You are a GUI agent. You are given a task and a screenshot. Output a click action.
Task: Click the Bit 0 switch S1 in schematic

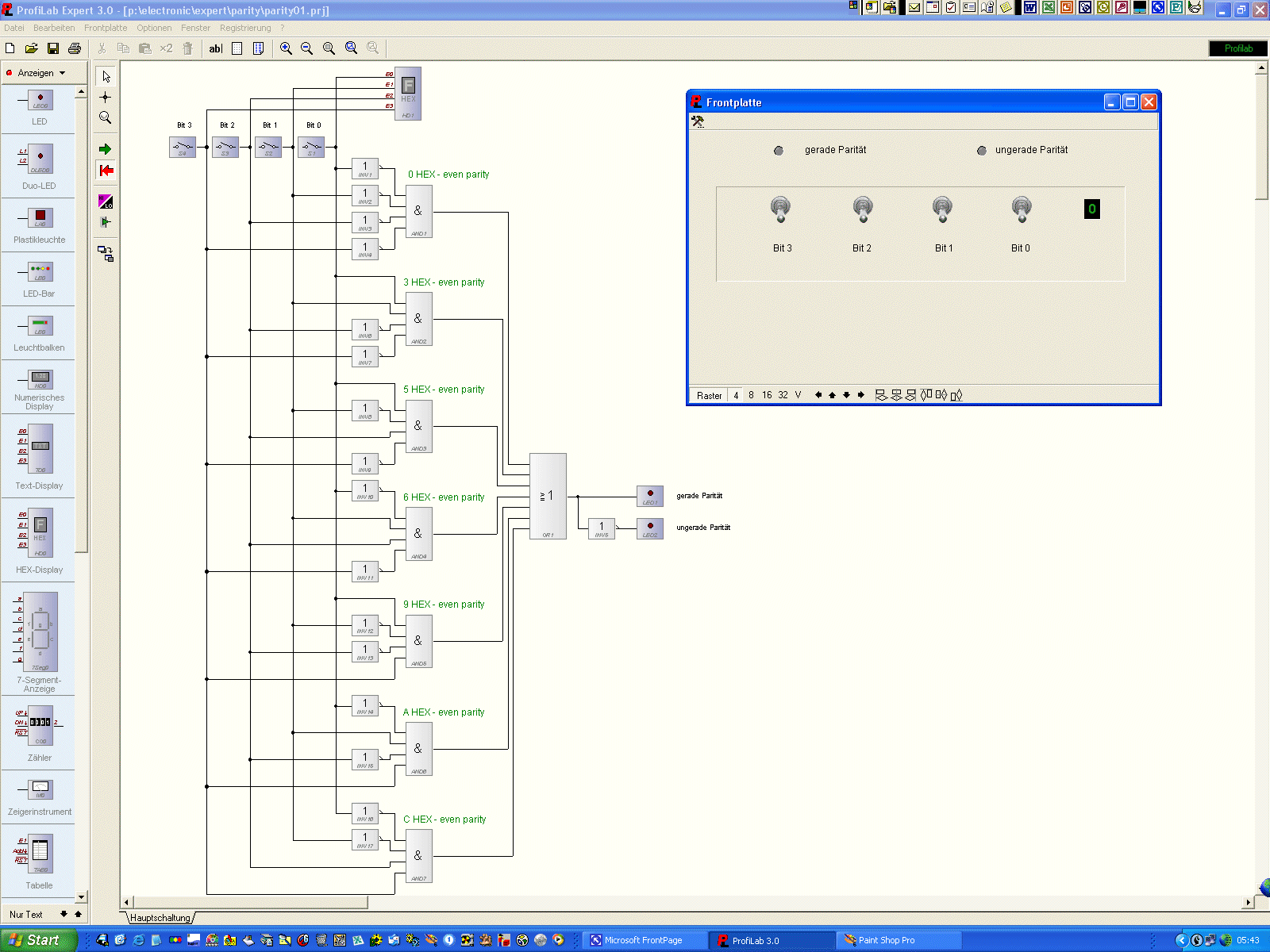coord(311,147)
